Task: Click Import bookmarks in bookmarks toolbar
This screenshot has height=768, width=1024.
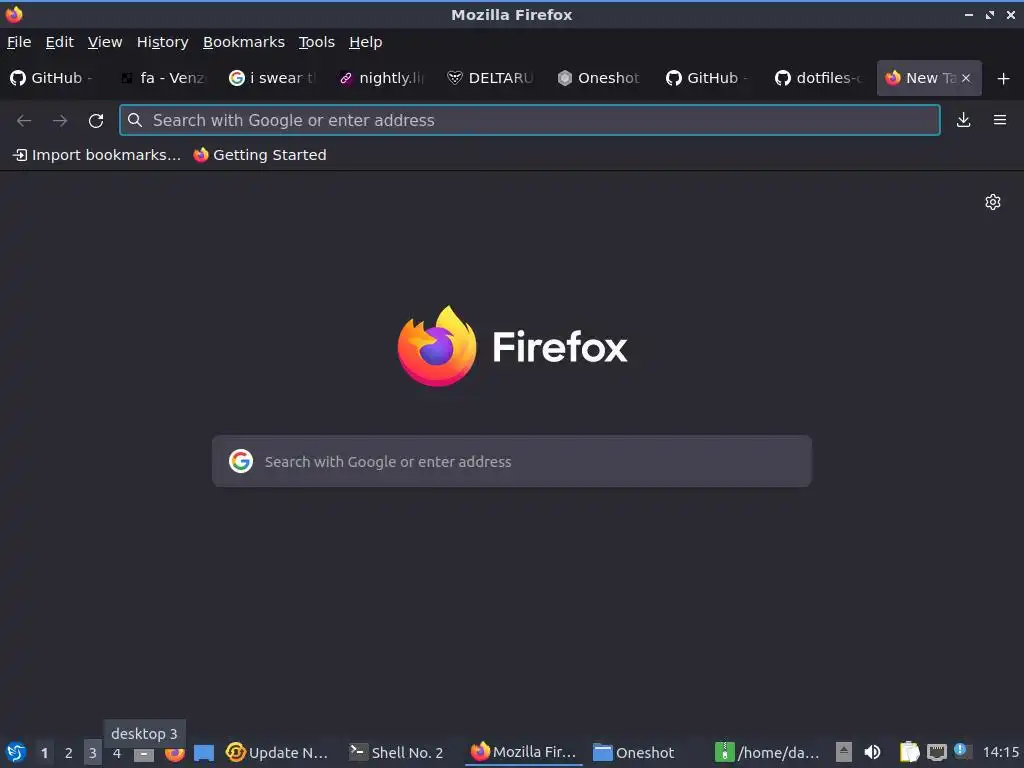Action: (97, 155)
